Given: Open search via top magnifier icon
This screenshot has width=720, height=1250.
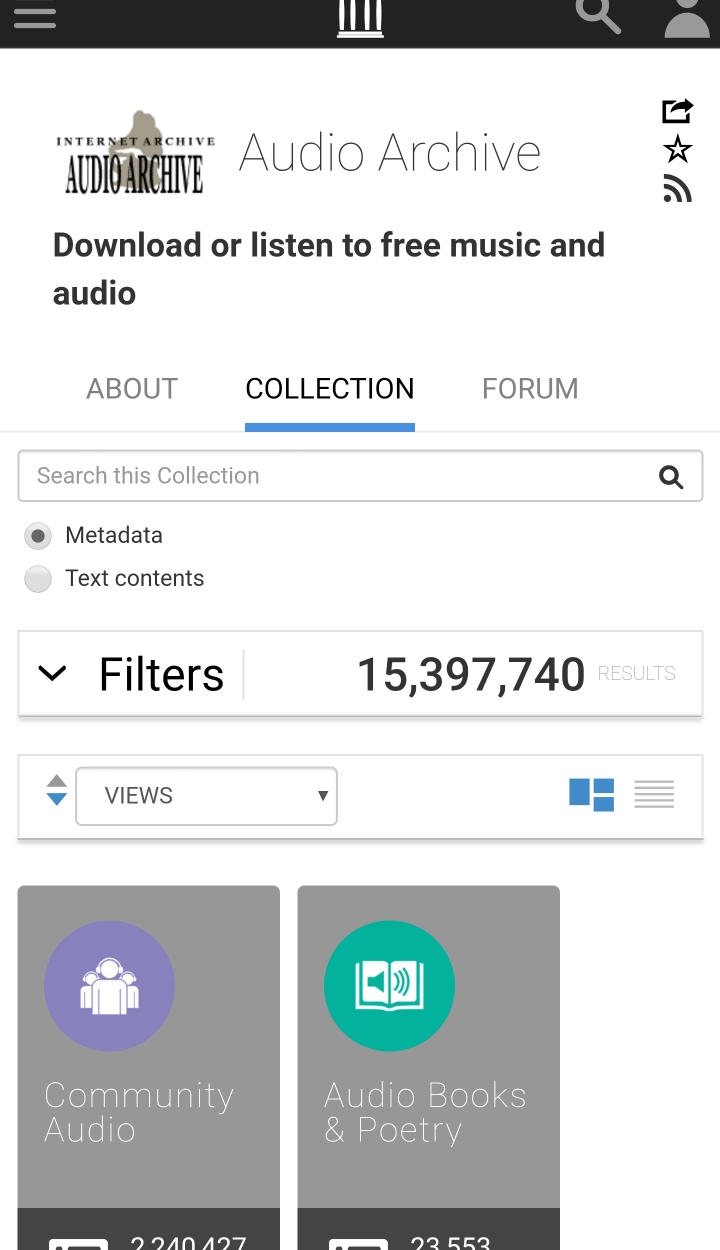Looking at the screenshot, I should pos(598,15).
